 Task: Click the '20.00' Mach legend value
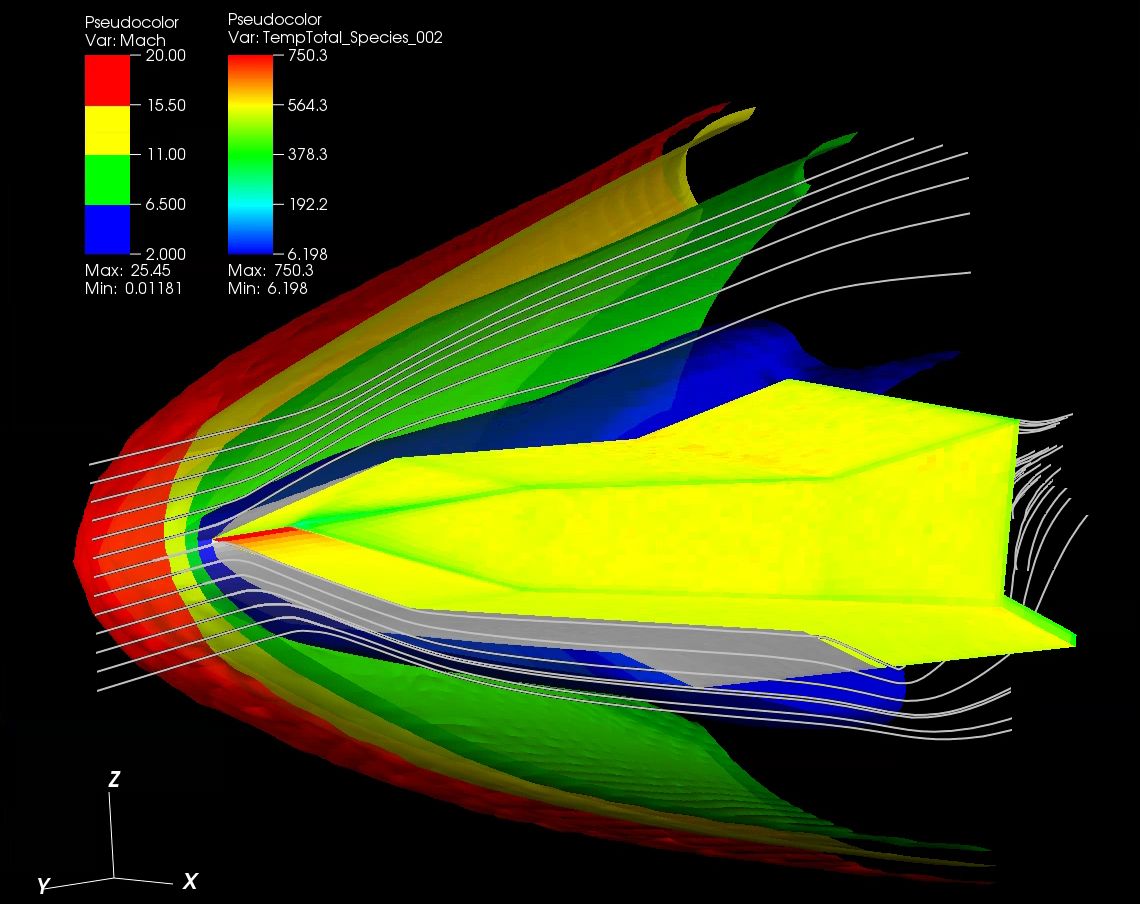(x=166, y=55)
